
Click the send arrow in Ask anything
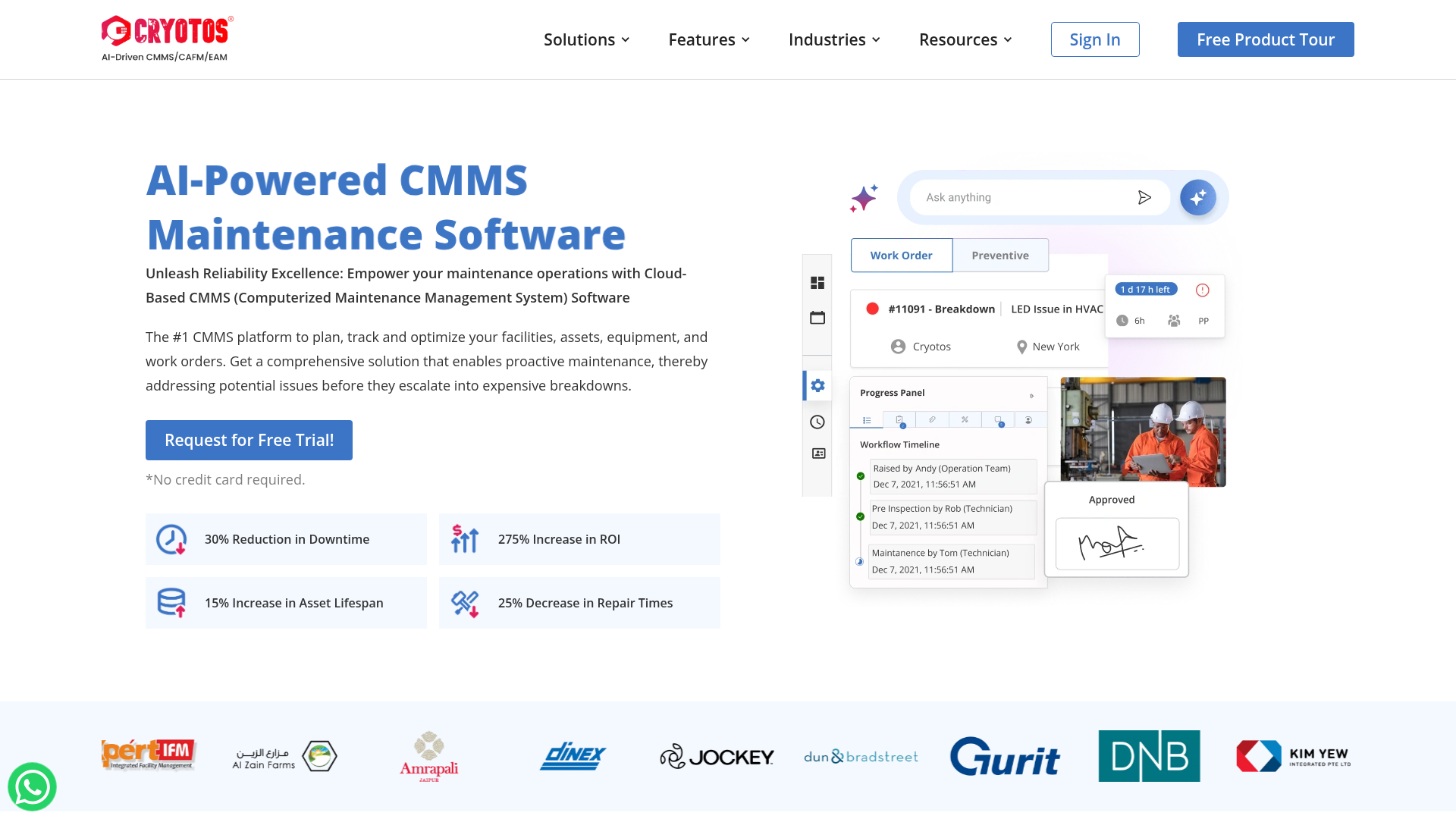1144,197
